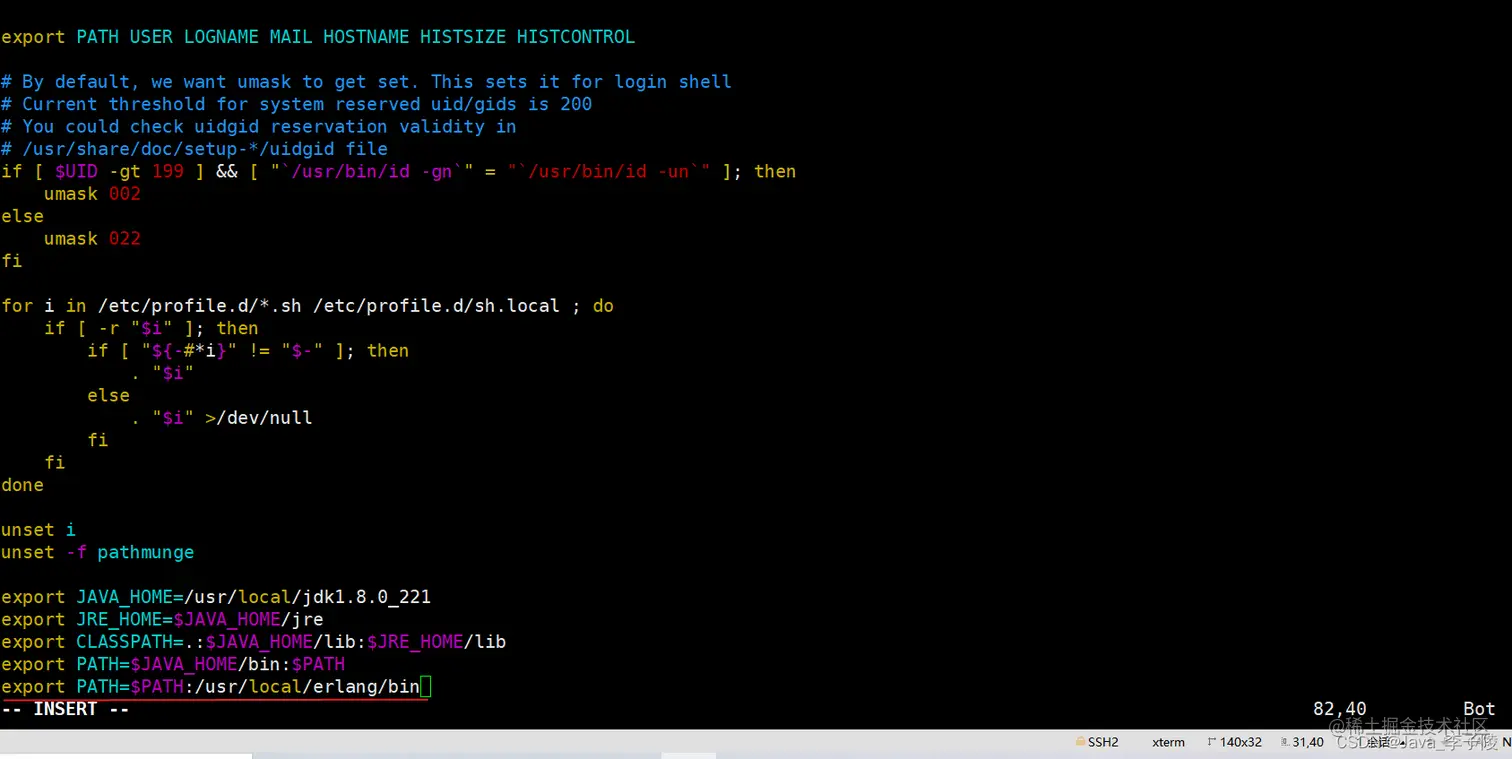Click the 'if [ -r "$i" ]; then' line

[x=151, y=328]
